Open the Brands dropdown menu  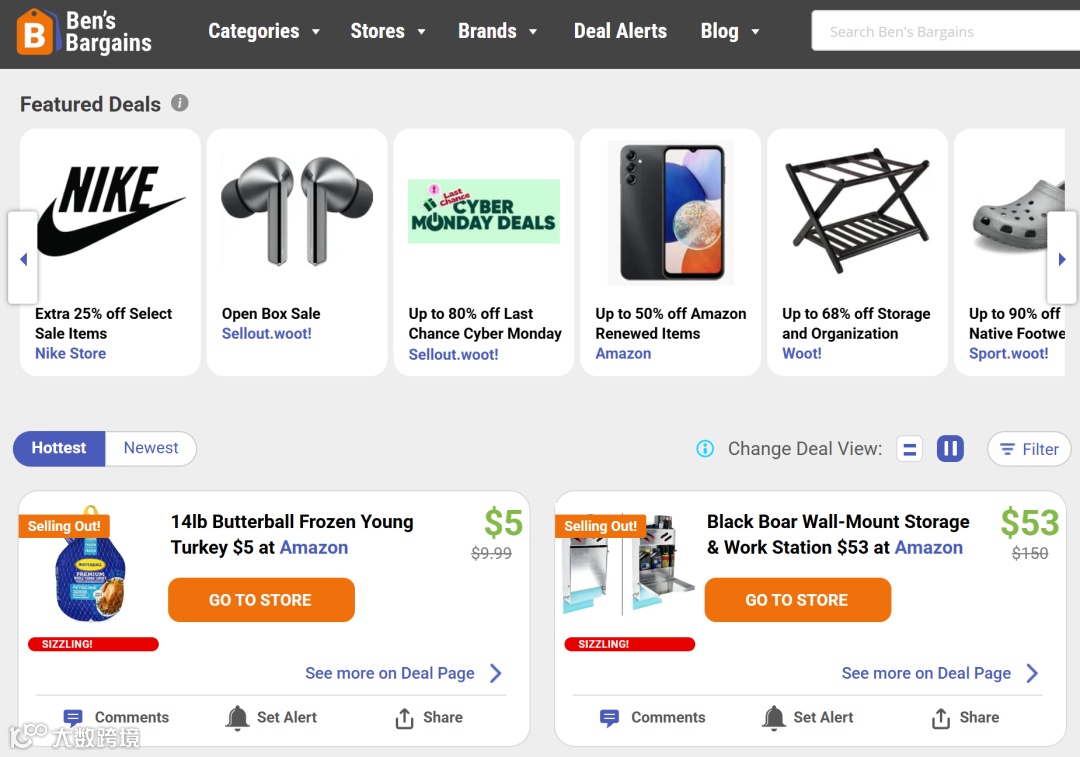click(x=498, y=32)
